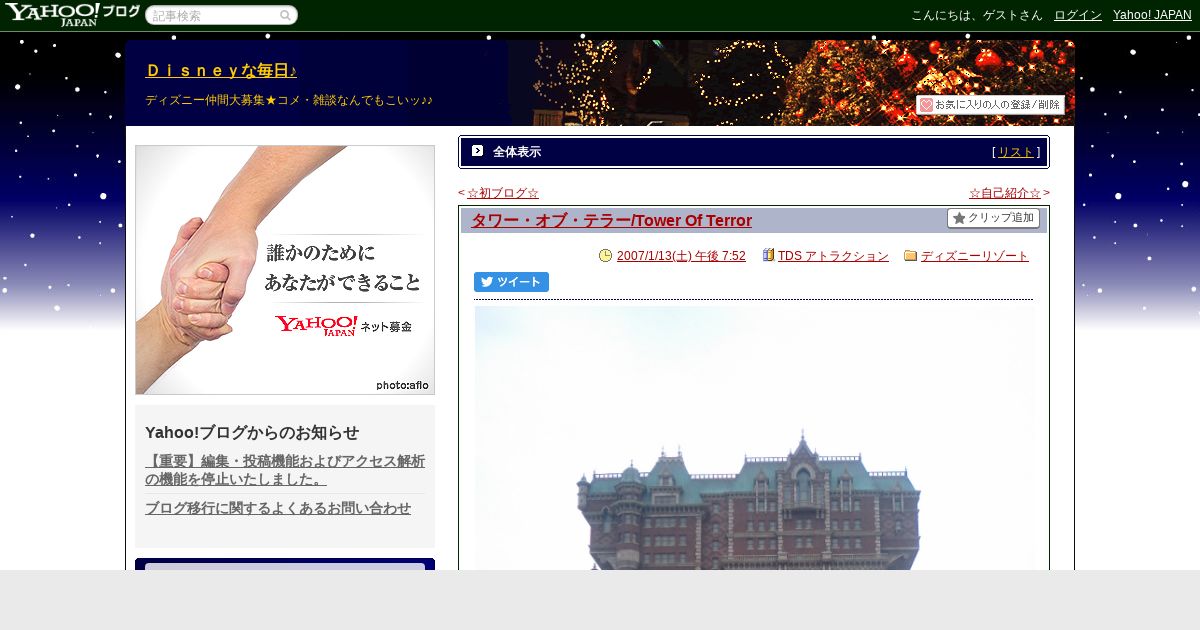Click the heart favorite icon
This screenshot has height=630, width=1200.
coord(926,104)
